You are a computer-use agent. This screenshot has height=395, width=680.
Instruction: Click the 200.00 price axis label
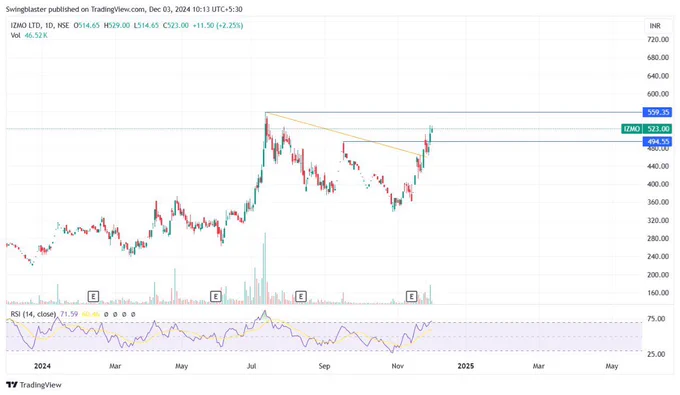tap(658, 274)
